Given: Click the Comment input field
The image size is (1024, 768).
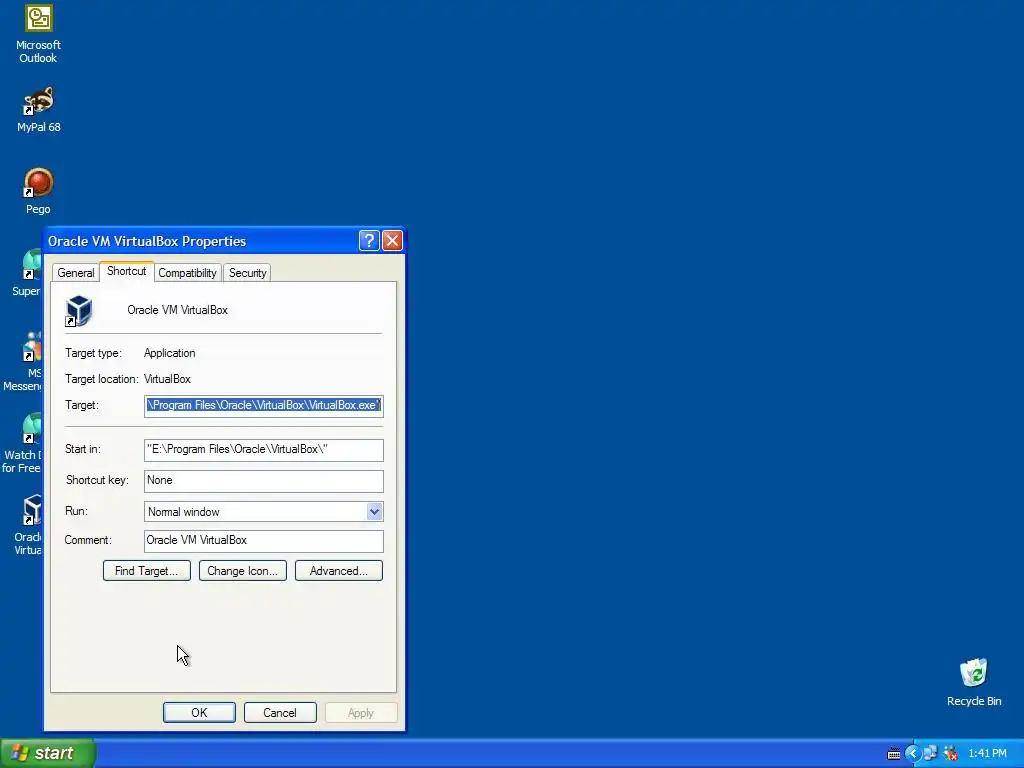Looking at the screenshot, I should click(x=264, y=541).
